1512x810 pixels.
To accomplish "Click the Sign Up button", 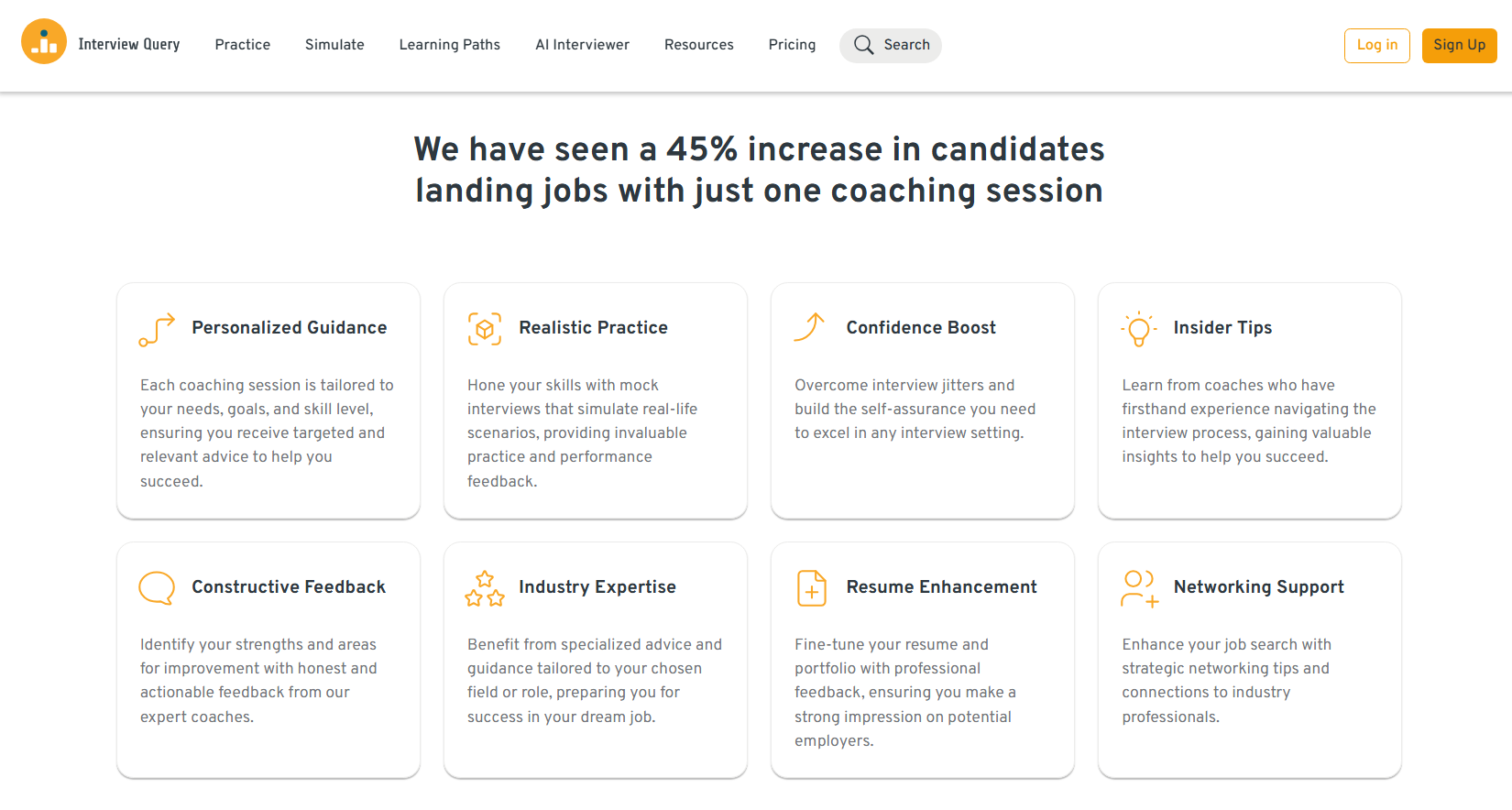I will (1459, 44).
